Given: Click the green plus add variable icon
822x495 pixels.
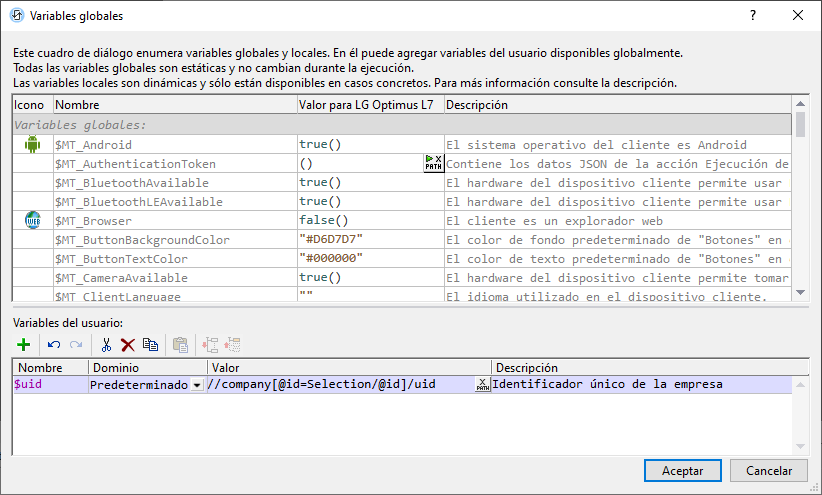Looking at the screenshot, I should pos(23,345).
